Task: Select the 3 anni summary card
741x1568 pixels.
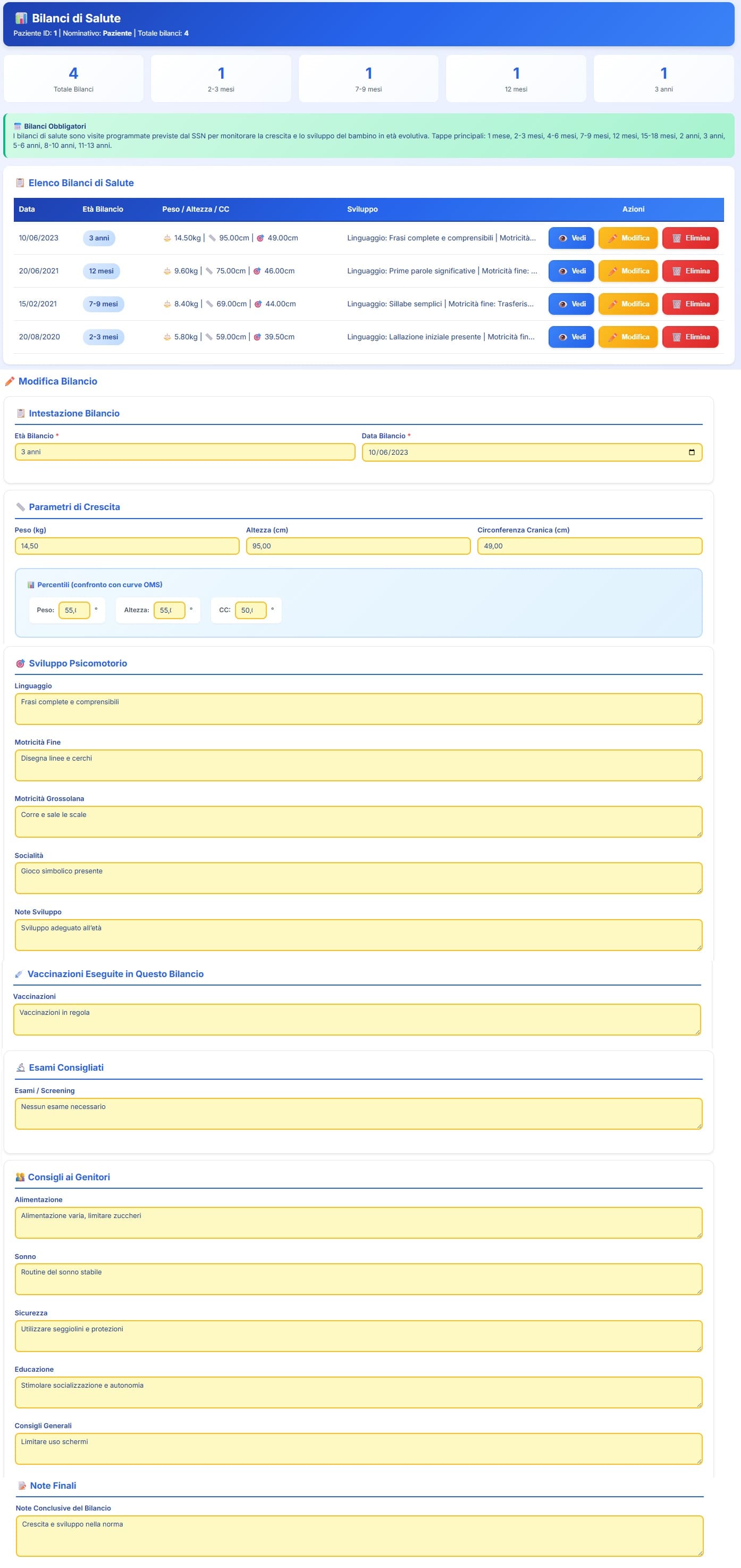Action: tap(663, 79)
